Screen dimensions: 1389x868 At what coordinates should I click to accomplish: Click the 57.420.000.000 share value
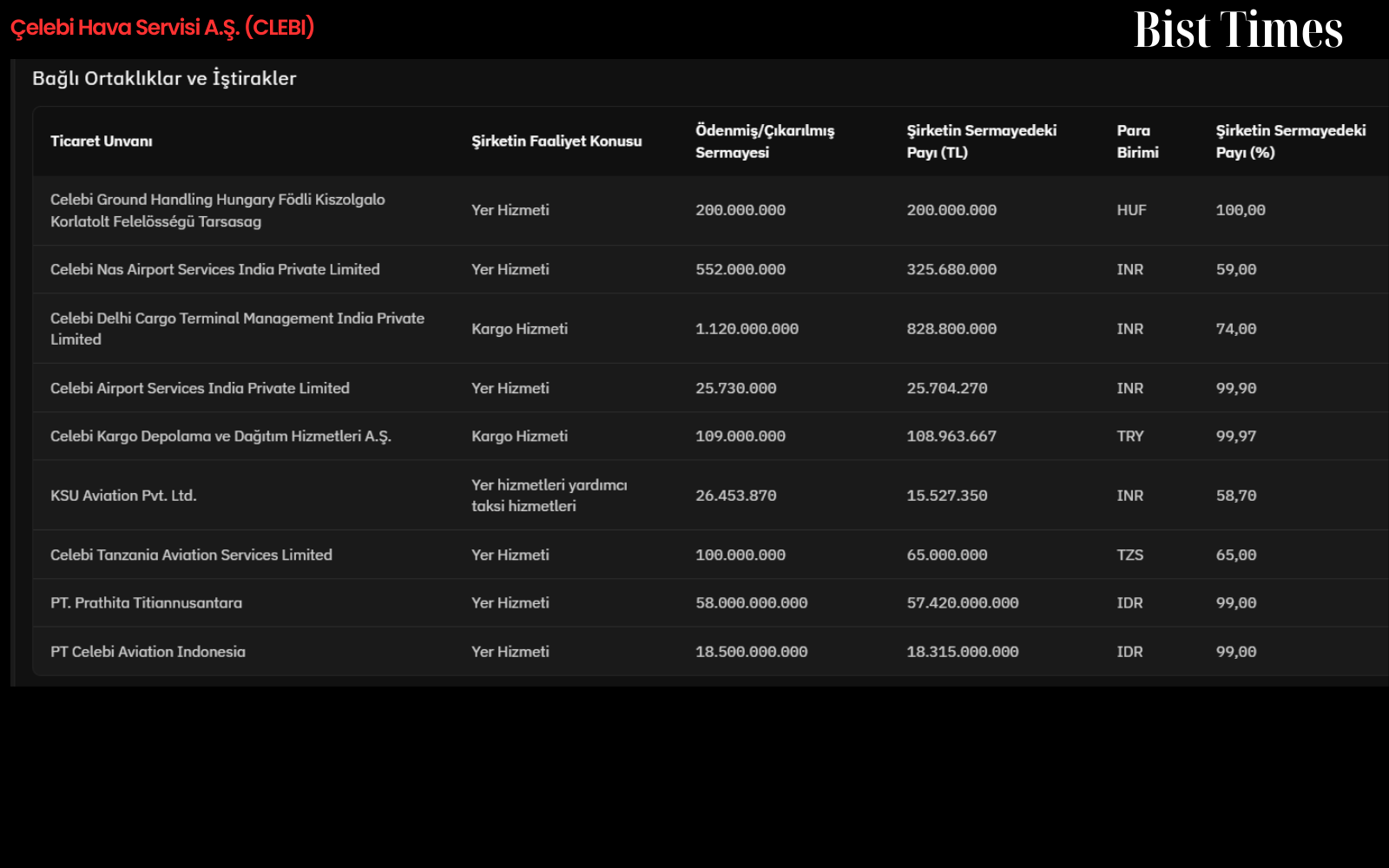[963, 603]
